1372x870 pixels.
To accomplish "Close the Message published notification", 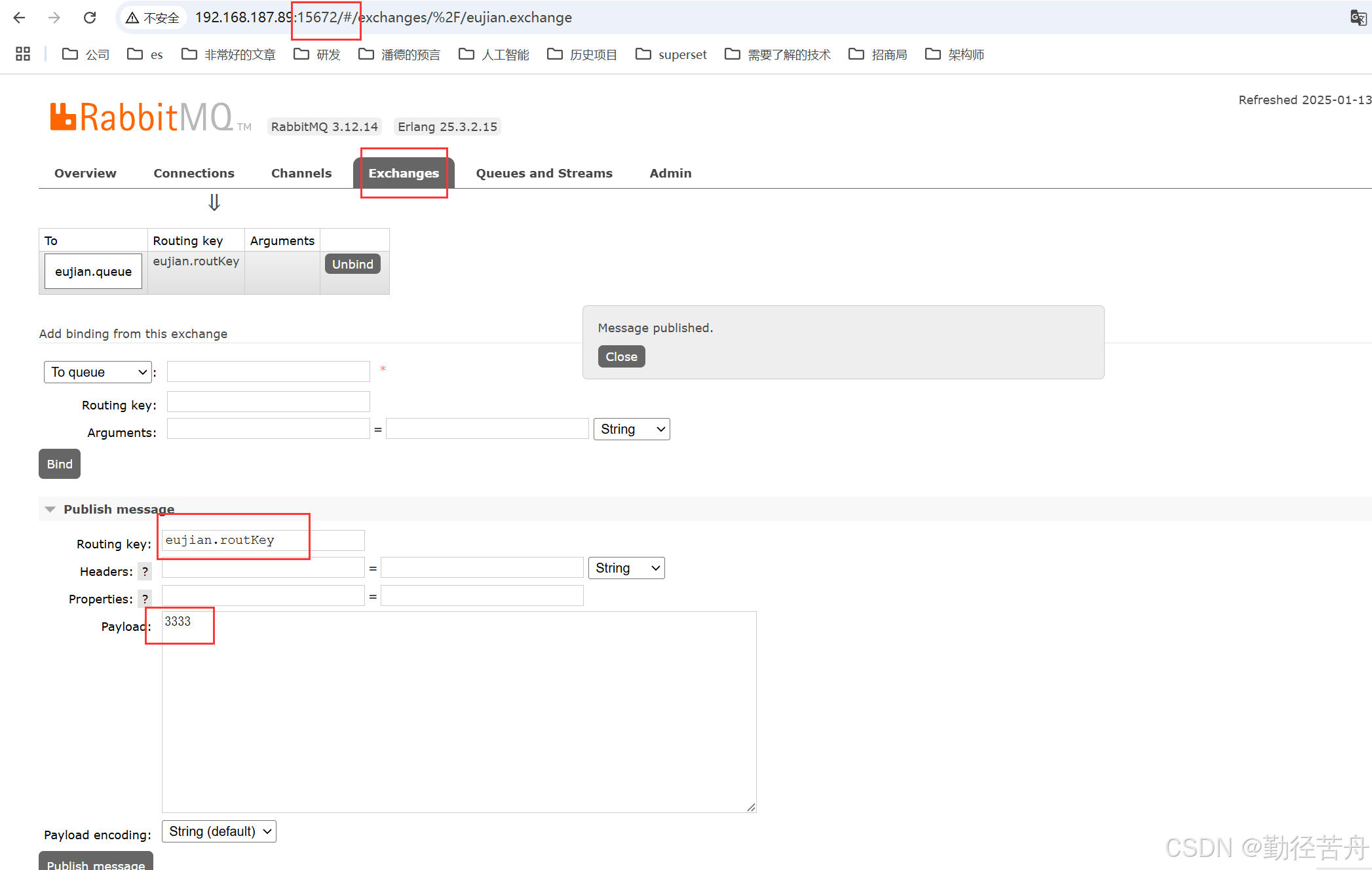I will click(x=621, y=356).
